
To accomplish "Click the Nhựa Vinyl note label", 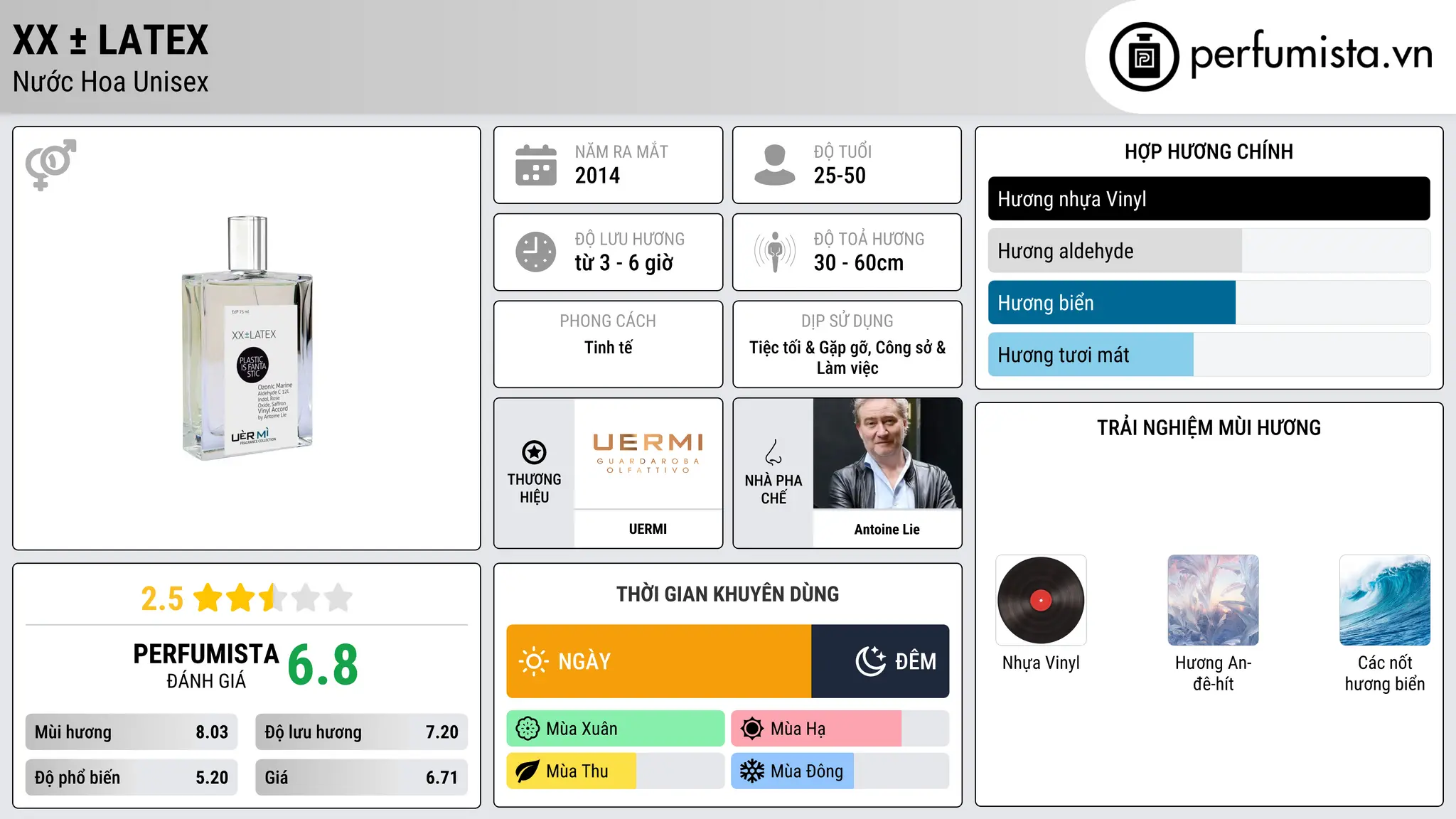I will tap(1041, 663).
